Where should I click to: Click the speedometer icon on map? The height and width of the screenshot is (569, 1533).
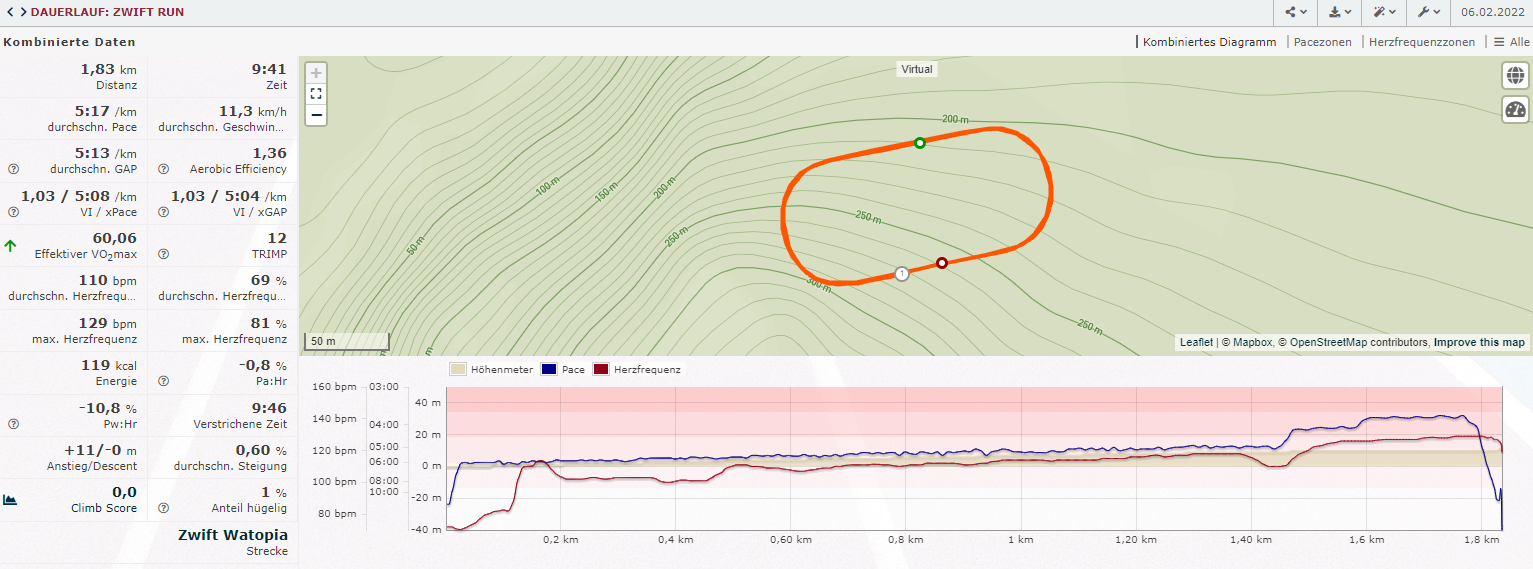tap(1515, 110)
